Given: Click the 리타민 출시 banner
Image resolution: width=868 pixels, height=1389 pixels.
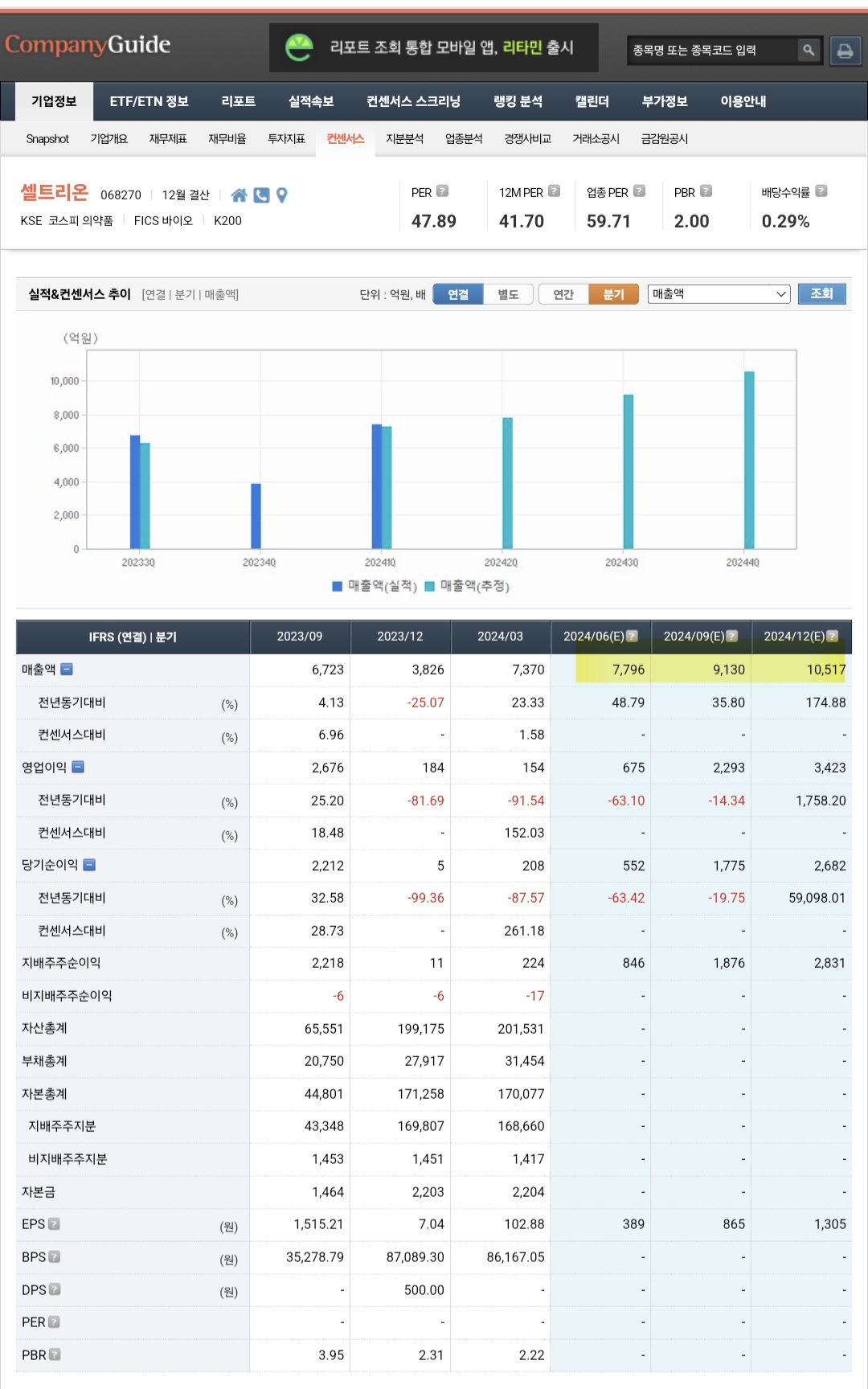Looking at the screenshot, I should click(x=434, y=47).
